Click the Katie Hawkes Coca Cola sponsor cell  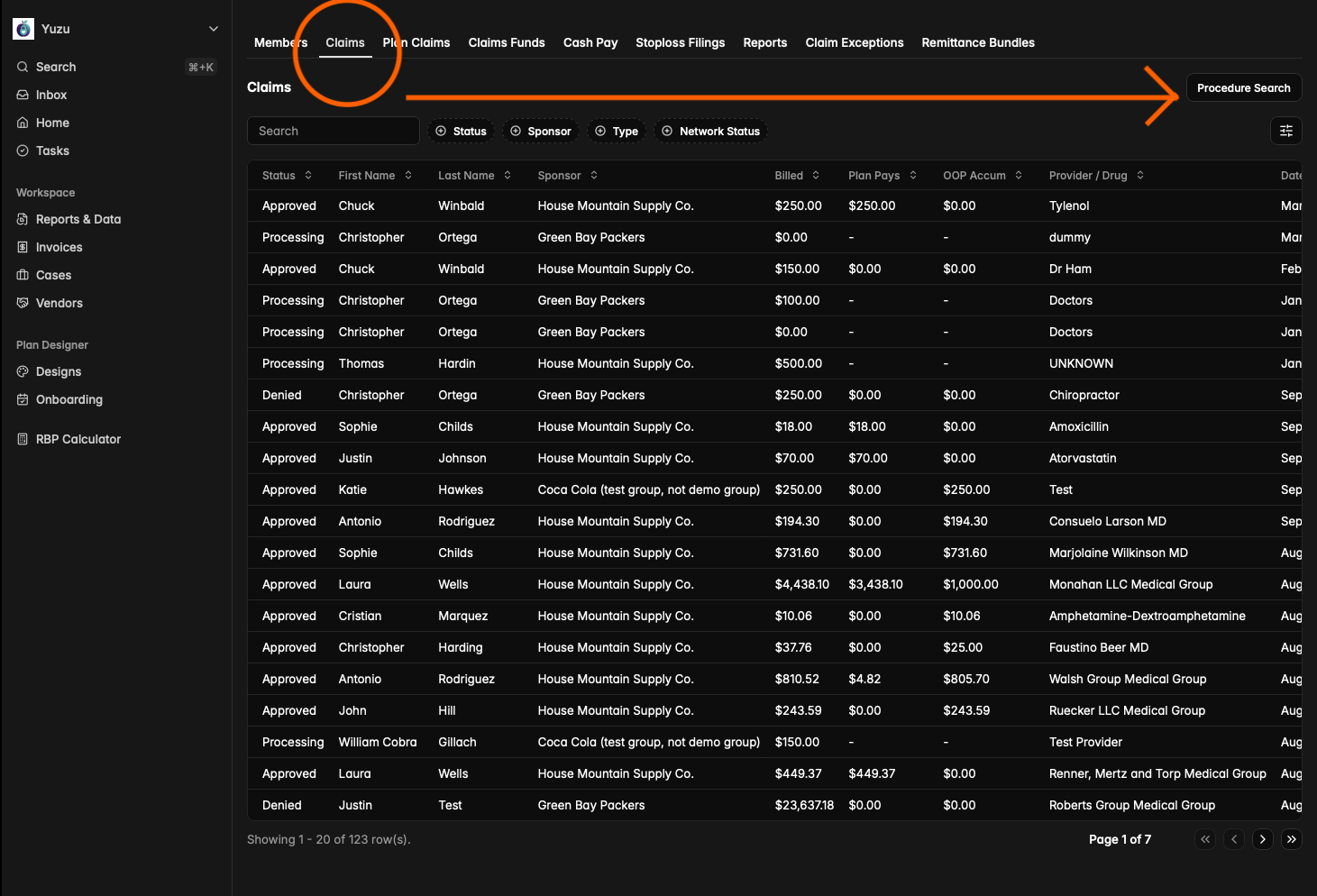pyautogui.click(x=649, y=489)
